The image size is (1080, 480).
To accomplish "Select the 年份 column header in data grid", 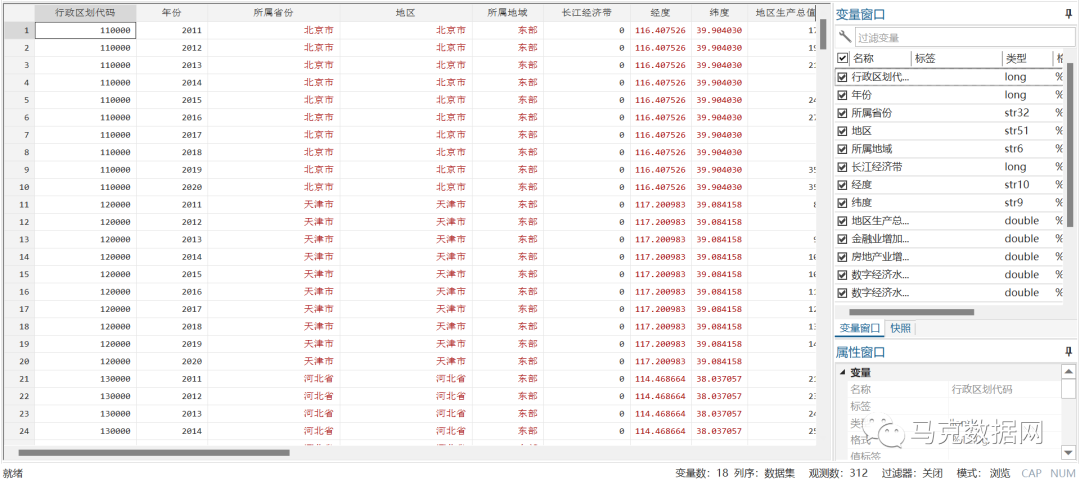I will (172, 12).
